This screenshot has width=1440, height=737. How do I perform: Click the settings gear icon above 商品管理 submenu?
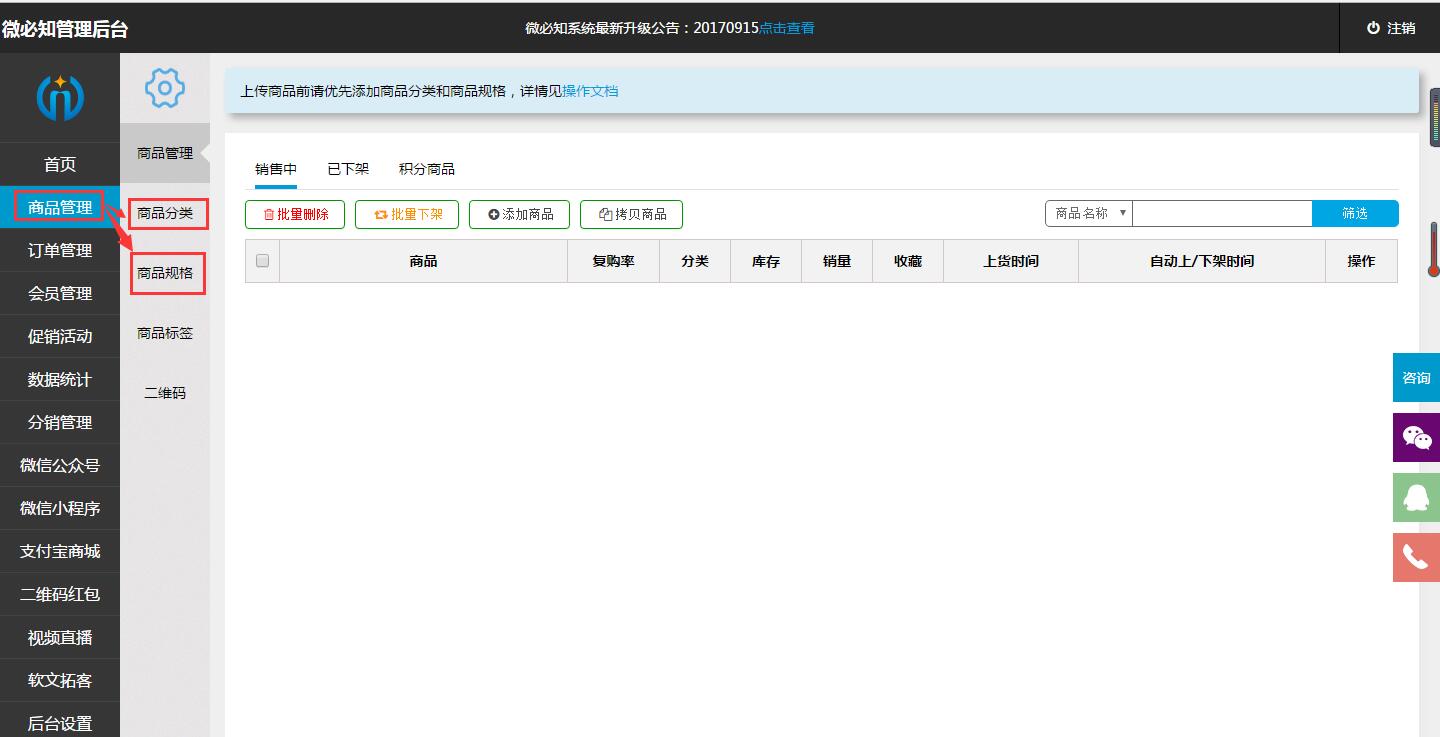(x=164, y=88)
